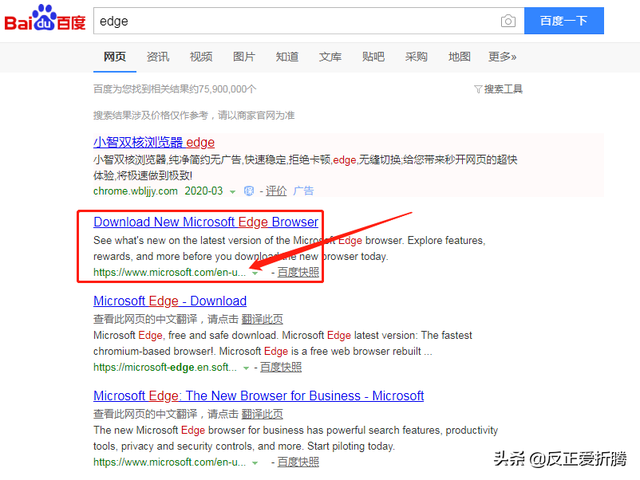
Task: Expand arrow beside microsoft-edge.en.soft URL
Action: [x=246, y=368]
